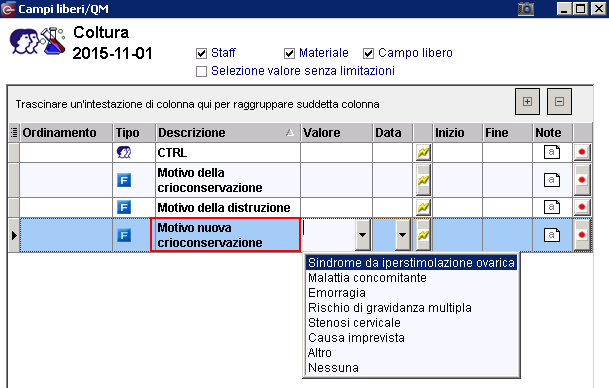
Task: Click the Valore text input in selected row
Action: pyautogui.click(x=329, y=235)
